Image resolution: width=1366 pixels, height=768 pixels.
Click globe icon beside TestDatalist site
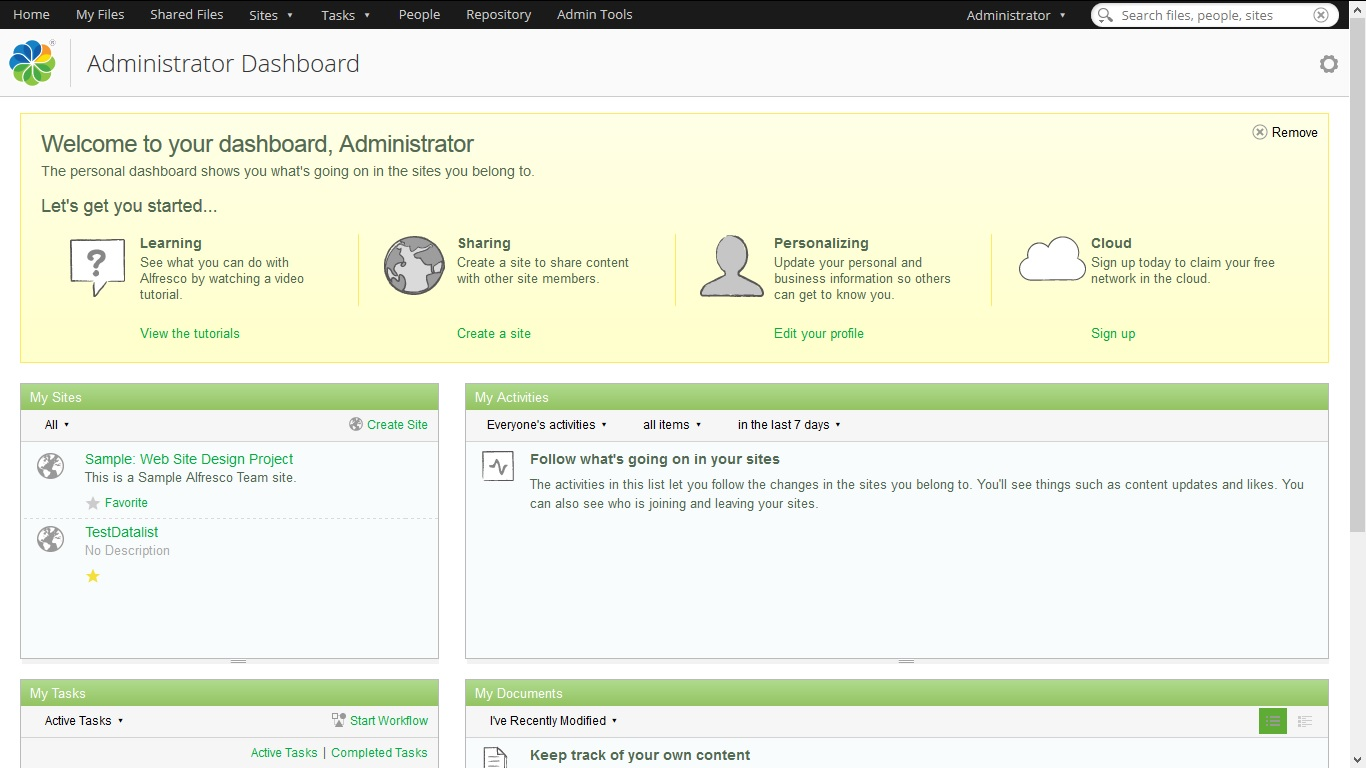coord(50,539)
